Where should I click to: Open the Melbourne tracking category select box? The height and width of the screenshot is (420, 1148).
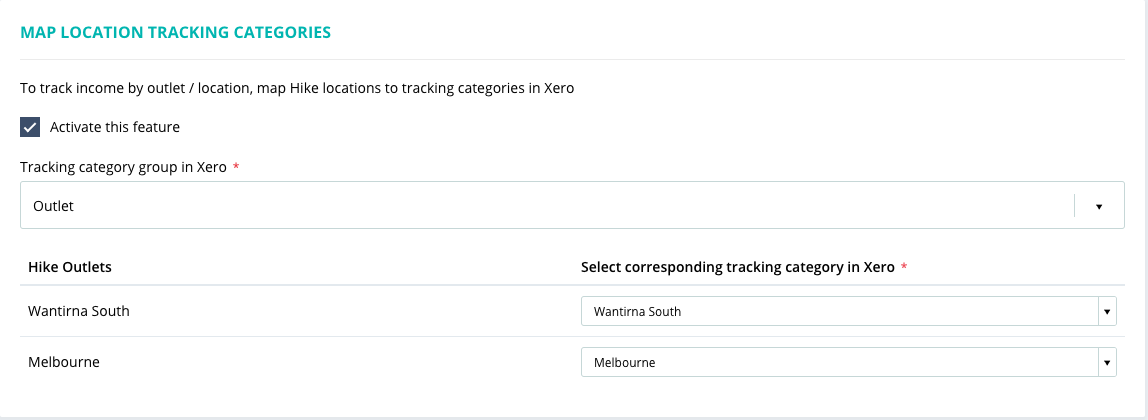point(840,362)
